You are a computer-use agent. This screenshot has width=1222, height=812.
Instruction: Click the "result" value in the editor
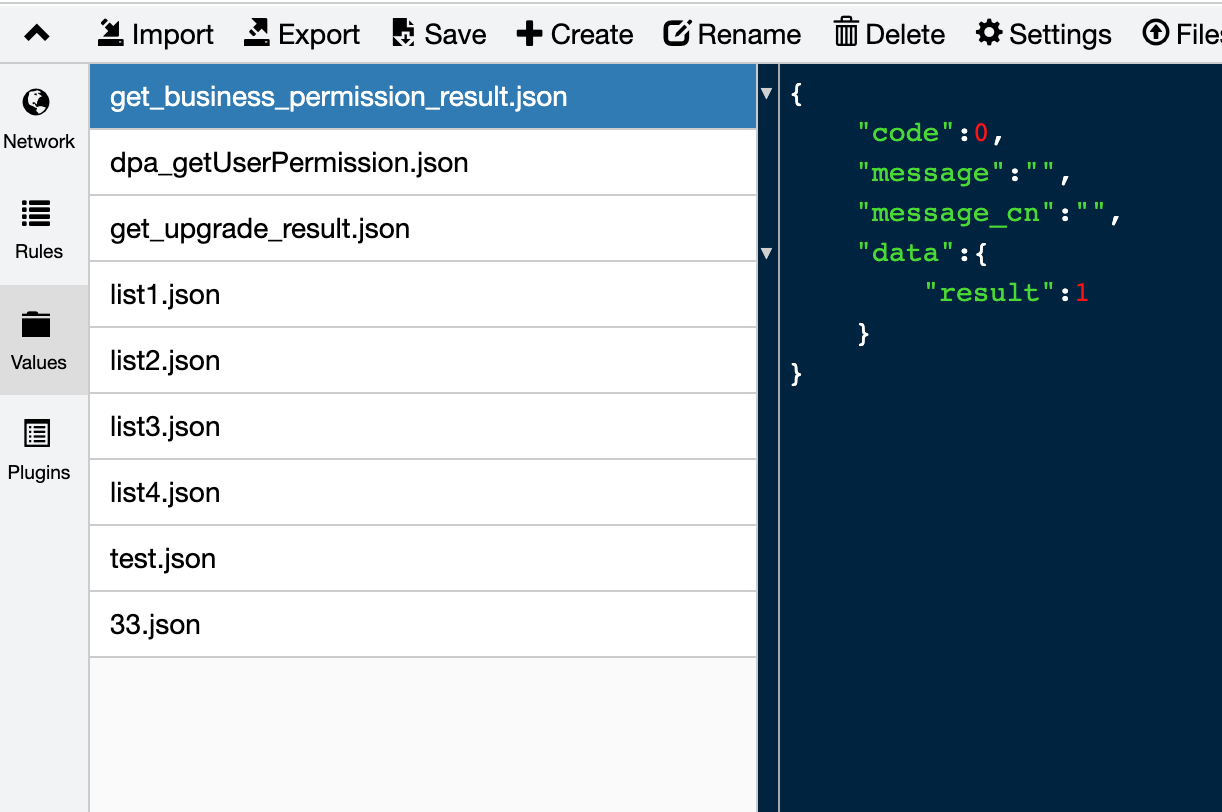tap(1081, 293)
